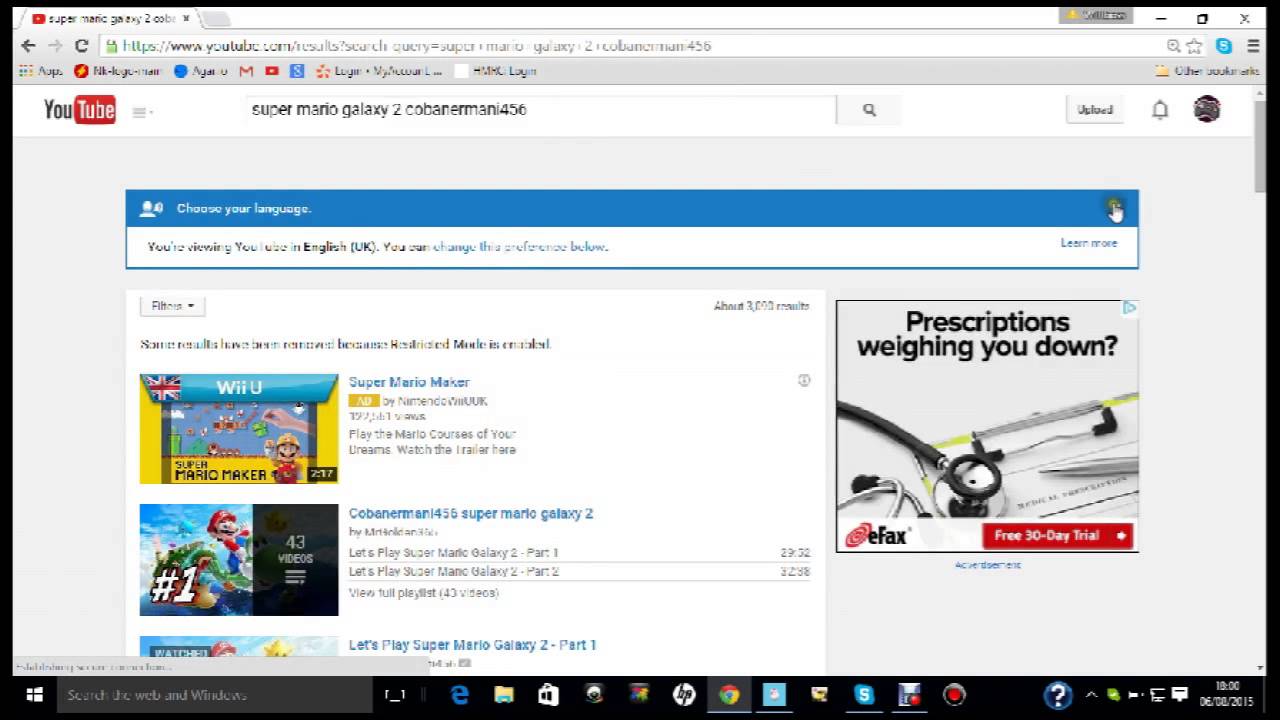Open the Chrome hamburger menu
The image size is (1280, 720).
click(x=1253, y=46)
